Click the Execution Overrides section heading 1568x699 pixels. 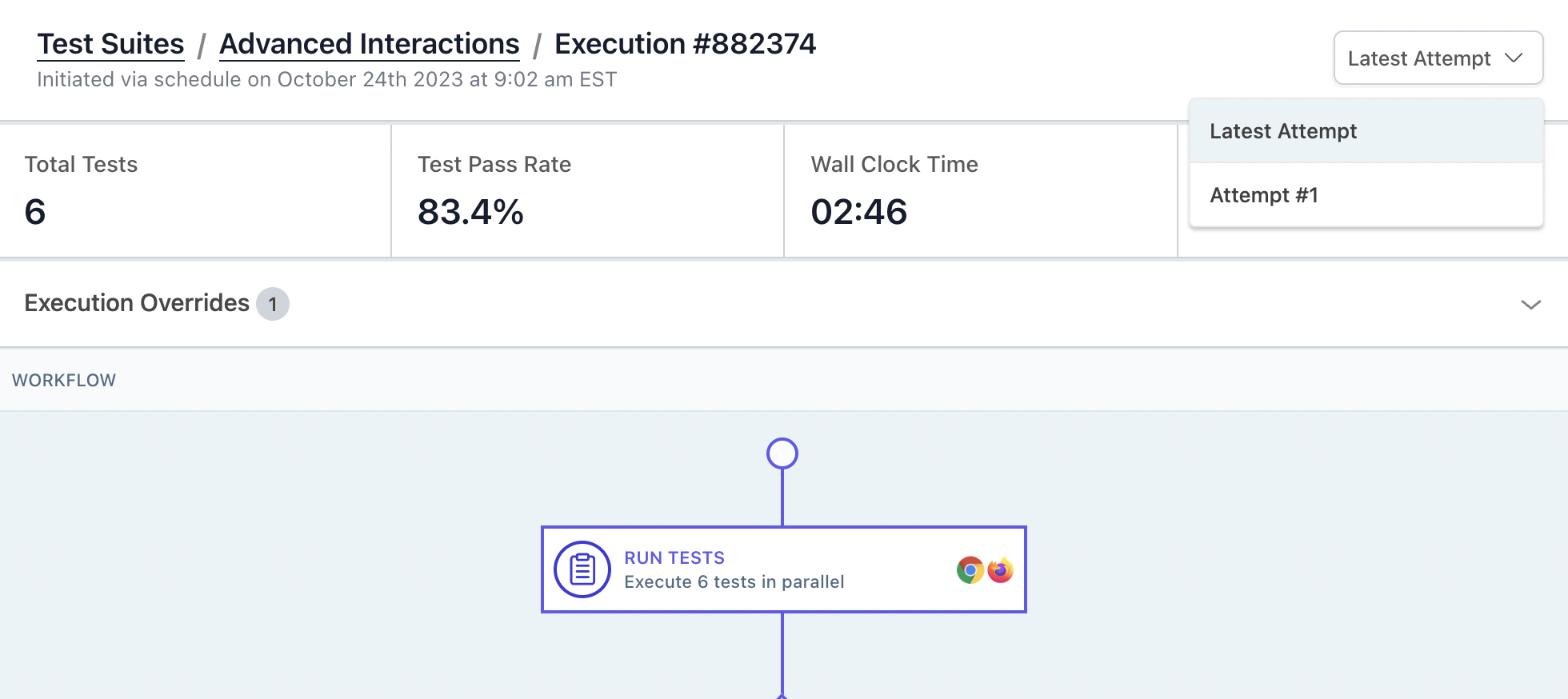tap(137, 303)
